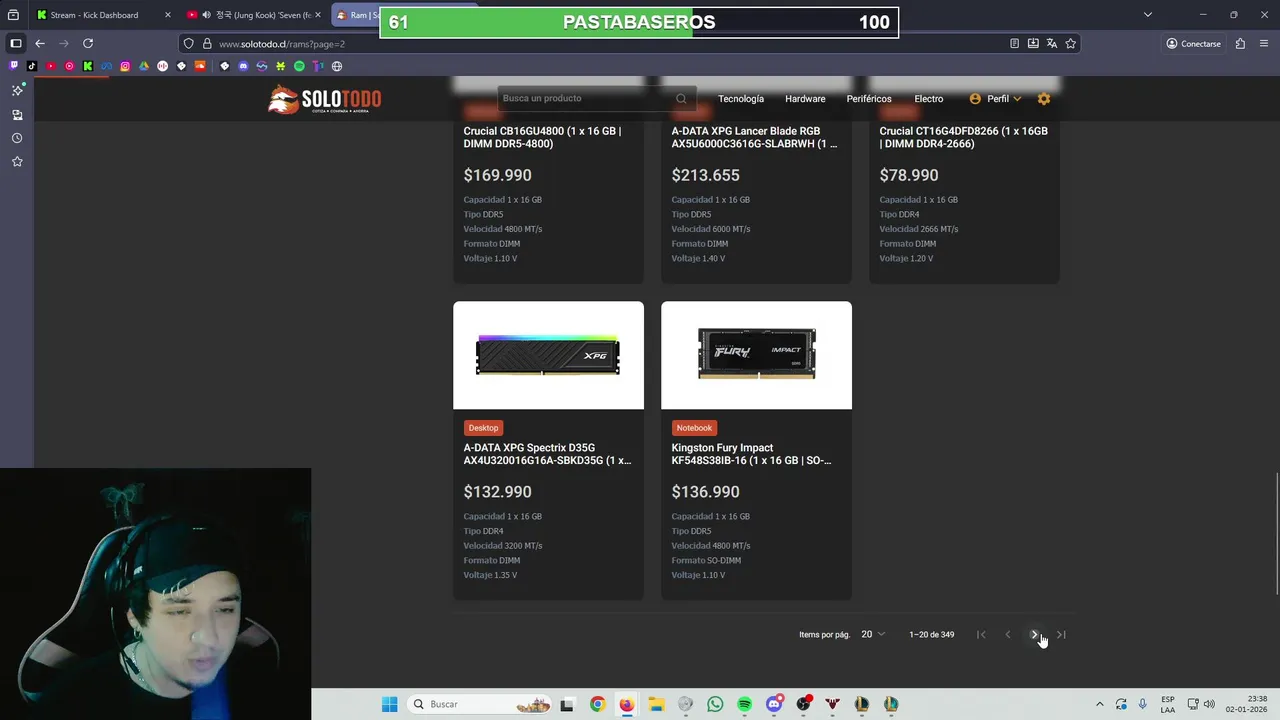Viewport: 1280px width, 720px height.
Task: Open the green Kick bookmark
Action: click(x=88, y=66)
